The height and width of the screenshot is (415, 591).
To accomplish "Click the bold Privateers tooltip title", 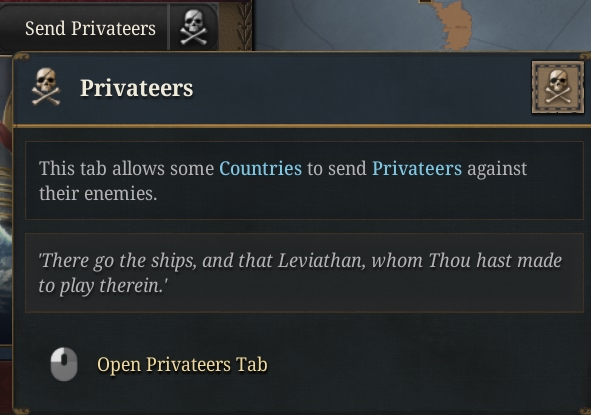I will [136, 88].
